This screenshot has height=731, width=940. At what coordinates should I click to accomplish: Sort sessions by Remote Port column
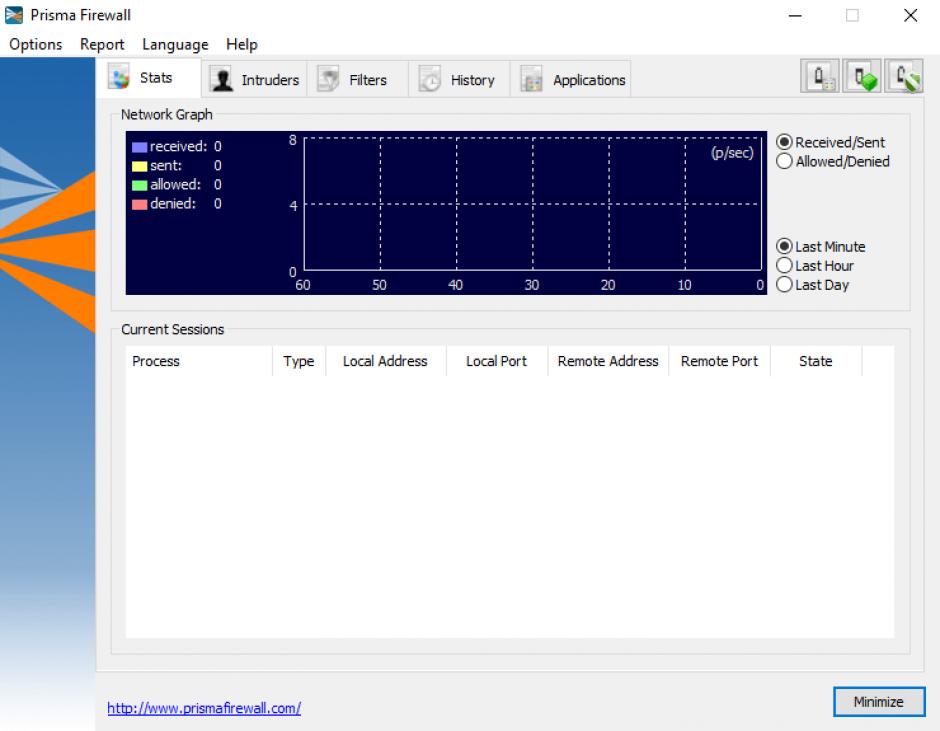[x=719, y=361]
